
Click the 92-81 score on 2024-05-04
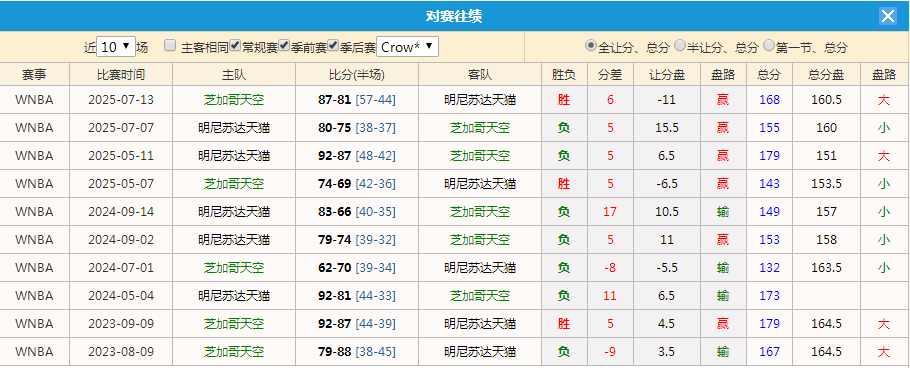tap(335, 296)
